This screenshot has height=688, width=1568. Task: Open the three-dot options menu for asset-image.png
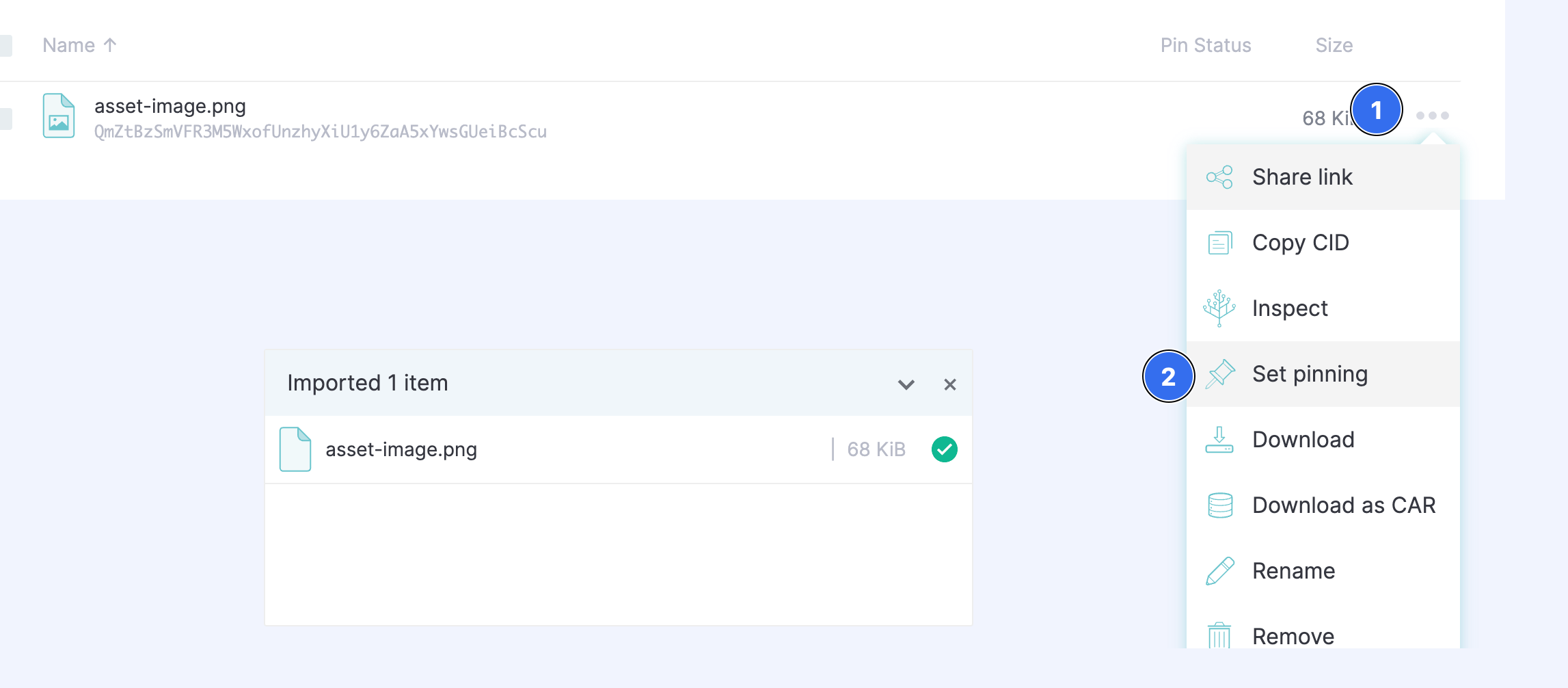pyautogui.click(x=1432, y=116)
